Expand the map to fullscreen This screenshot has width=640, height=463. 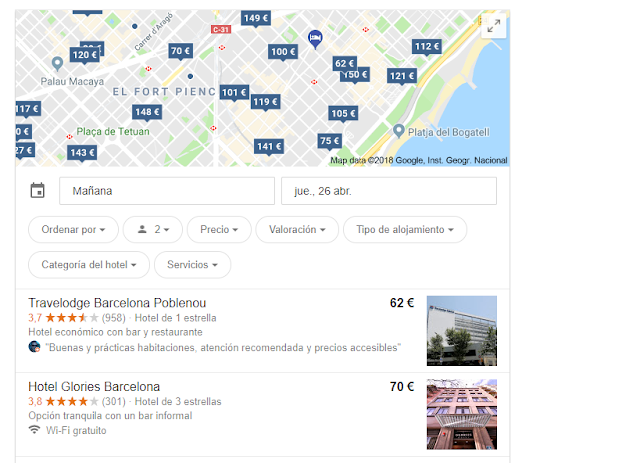coord(493,26)
